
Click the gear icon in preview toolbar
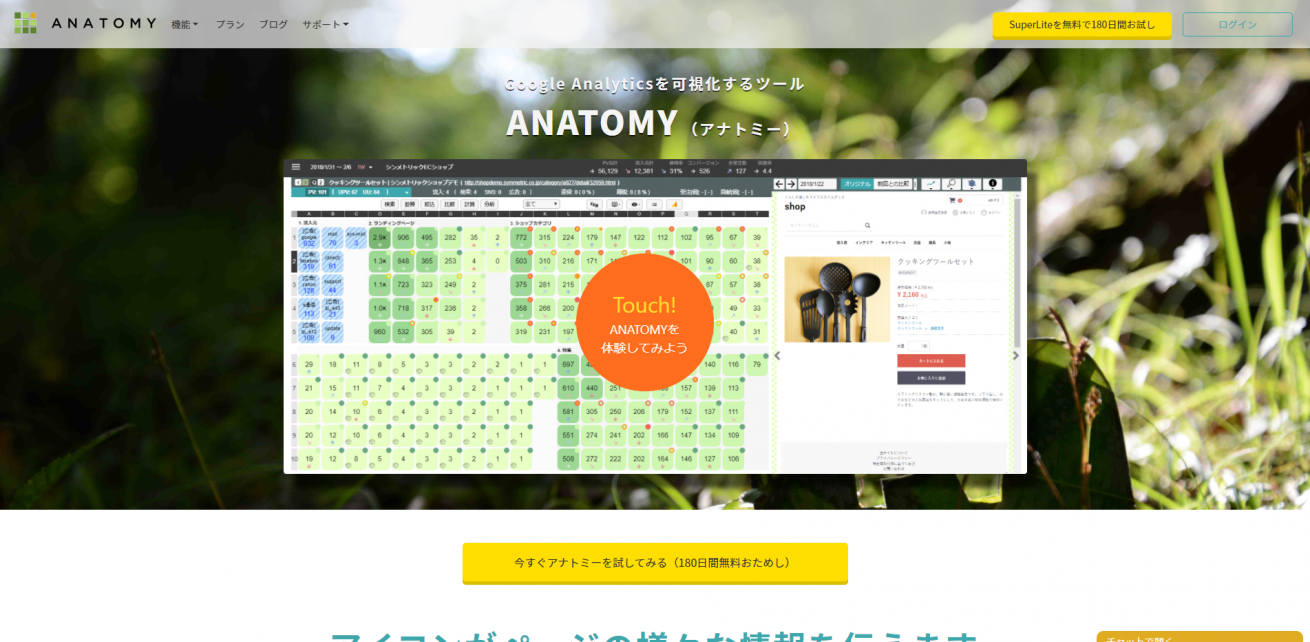[972, 184]
